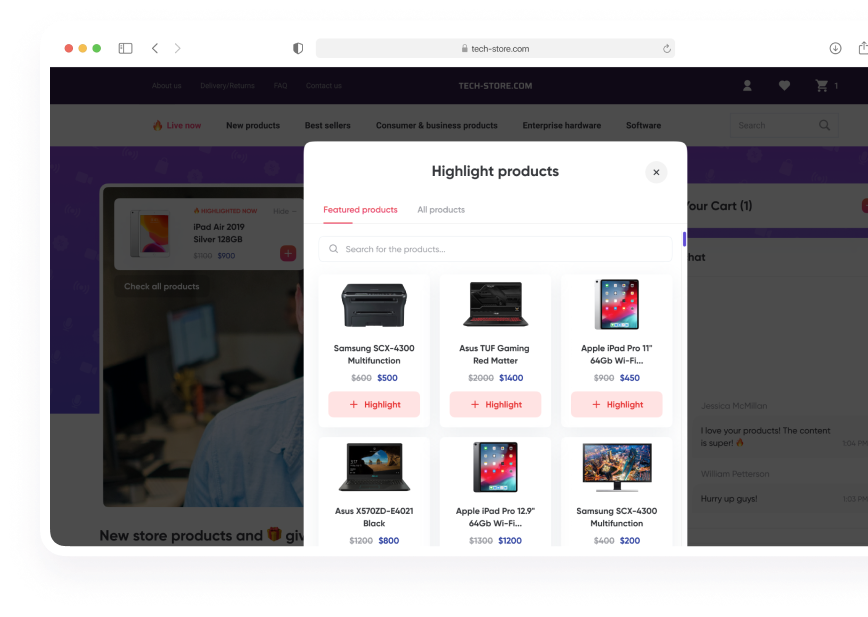
Task: Click the Asus X570ZD-E4021 product image
Action: pos(374,467)
